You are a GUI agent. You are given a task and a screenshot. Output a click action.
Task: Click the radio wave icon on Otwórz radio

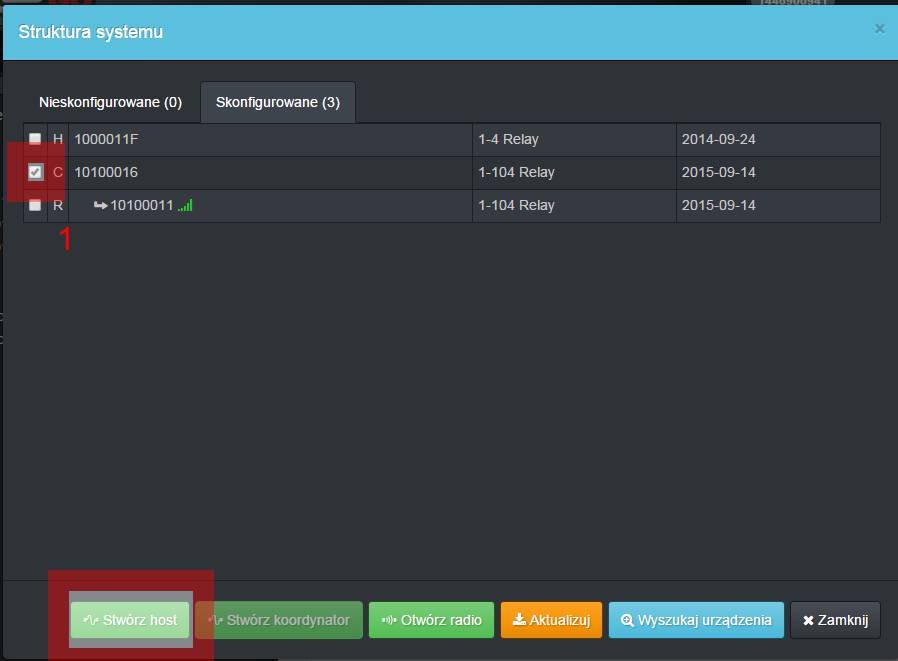[389, 620]
